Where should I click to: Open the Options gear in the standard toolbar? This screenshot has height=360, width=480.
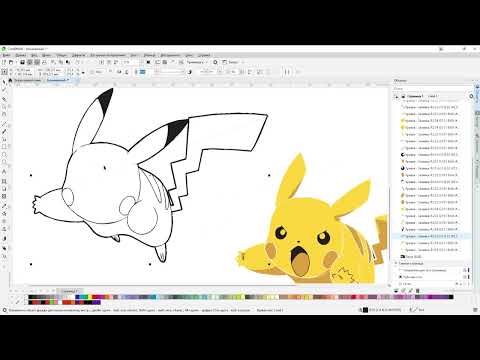215,62
